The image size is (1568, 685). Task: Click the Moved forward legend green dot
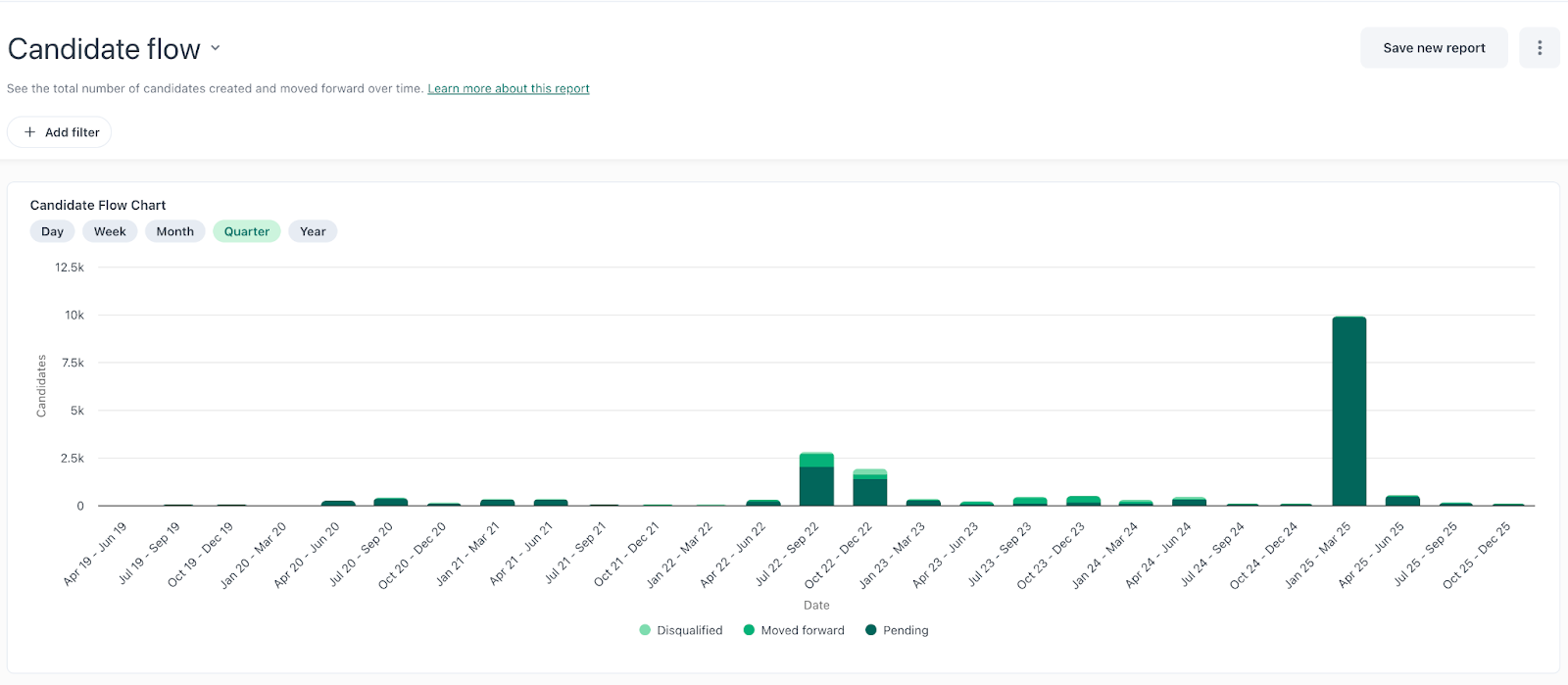pyautogui.click(x=749, y=630)
